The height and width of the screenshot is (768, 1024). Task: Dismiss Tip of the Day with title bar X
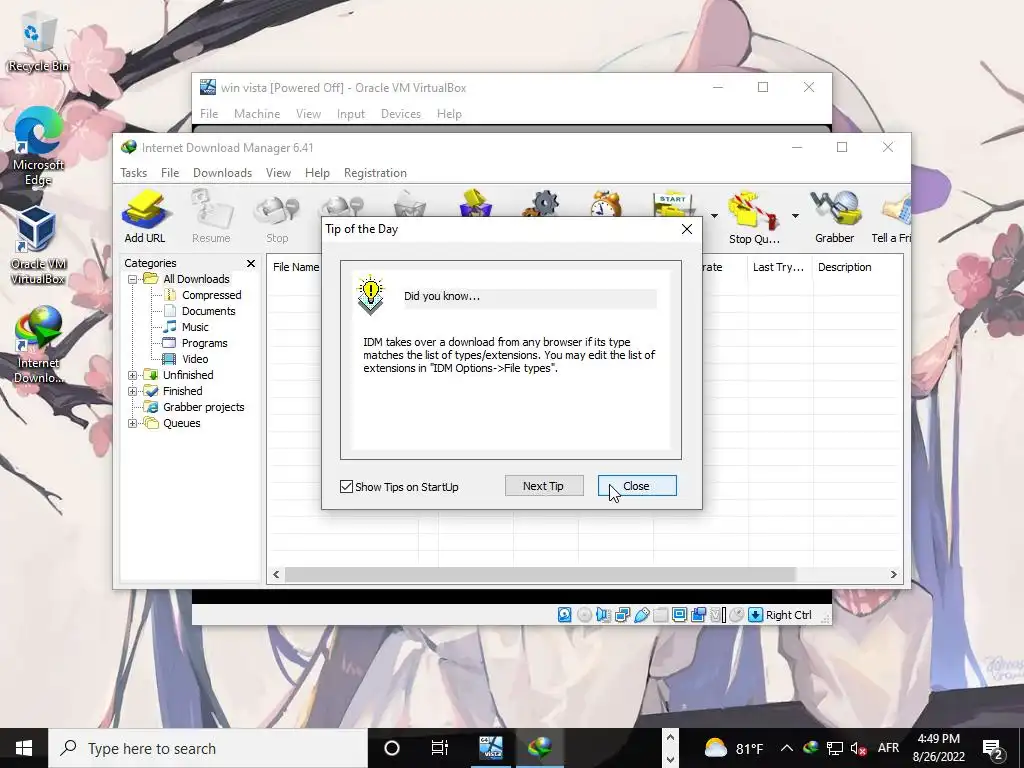pyautogui.click(x=686, y=229)
